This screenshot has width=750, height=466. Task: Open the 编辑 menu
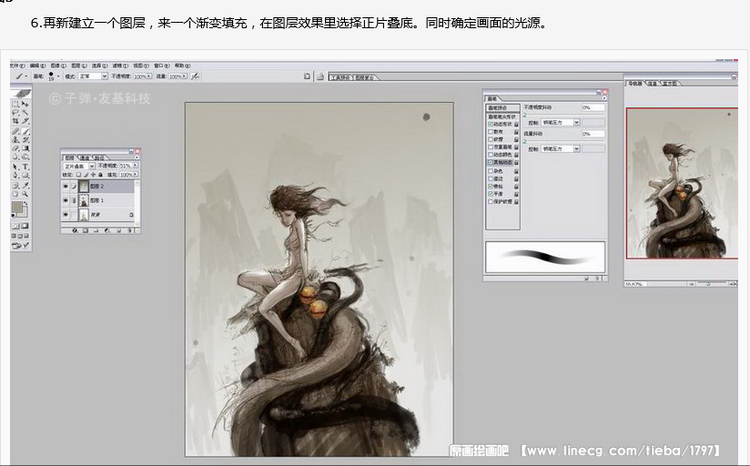click(x=38, y=66)
